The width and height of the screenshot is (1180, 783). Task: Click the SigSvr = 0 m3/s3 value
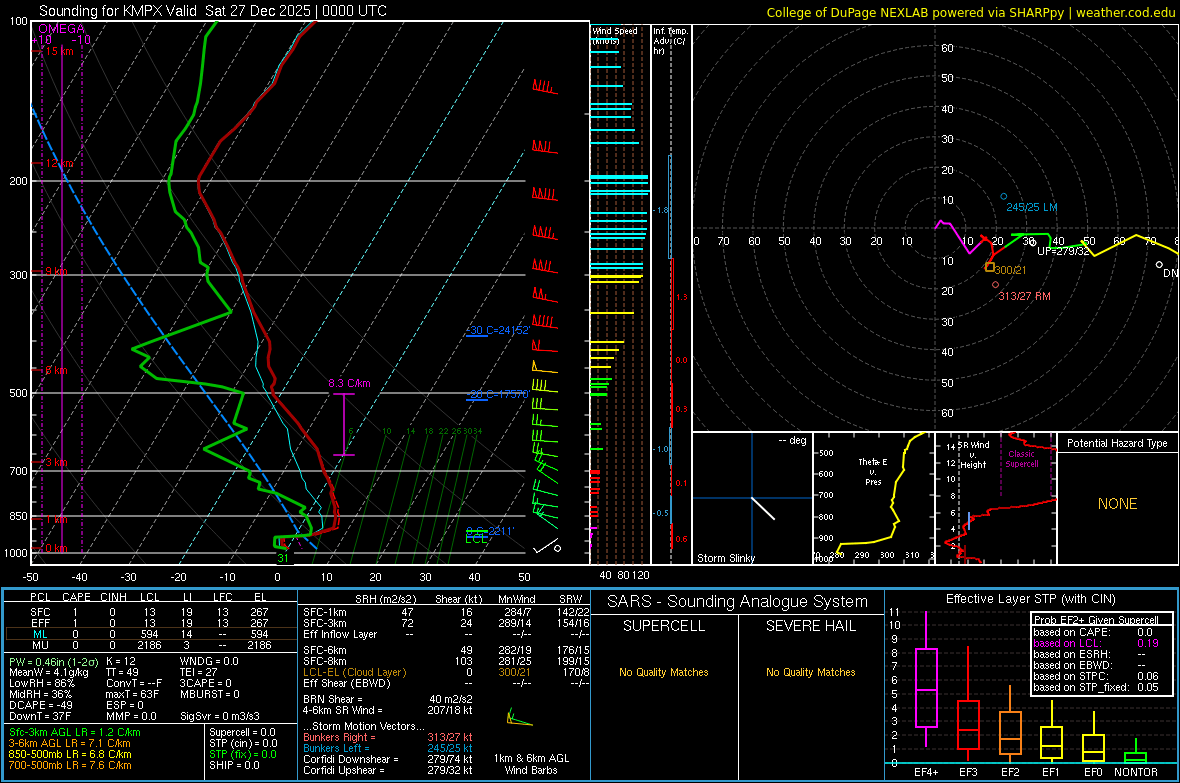220,716
